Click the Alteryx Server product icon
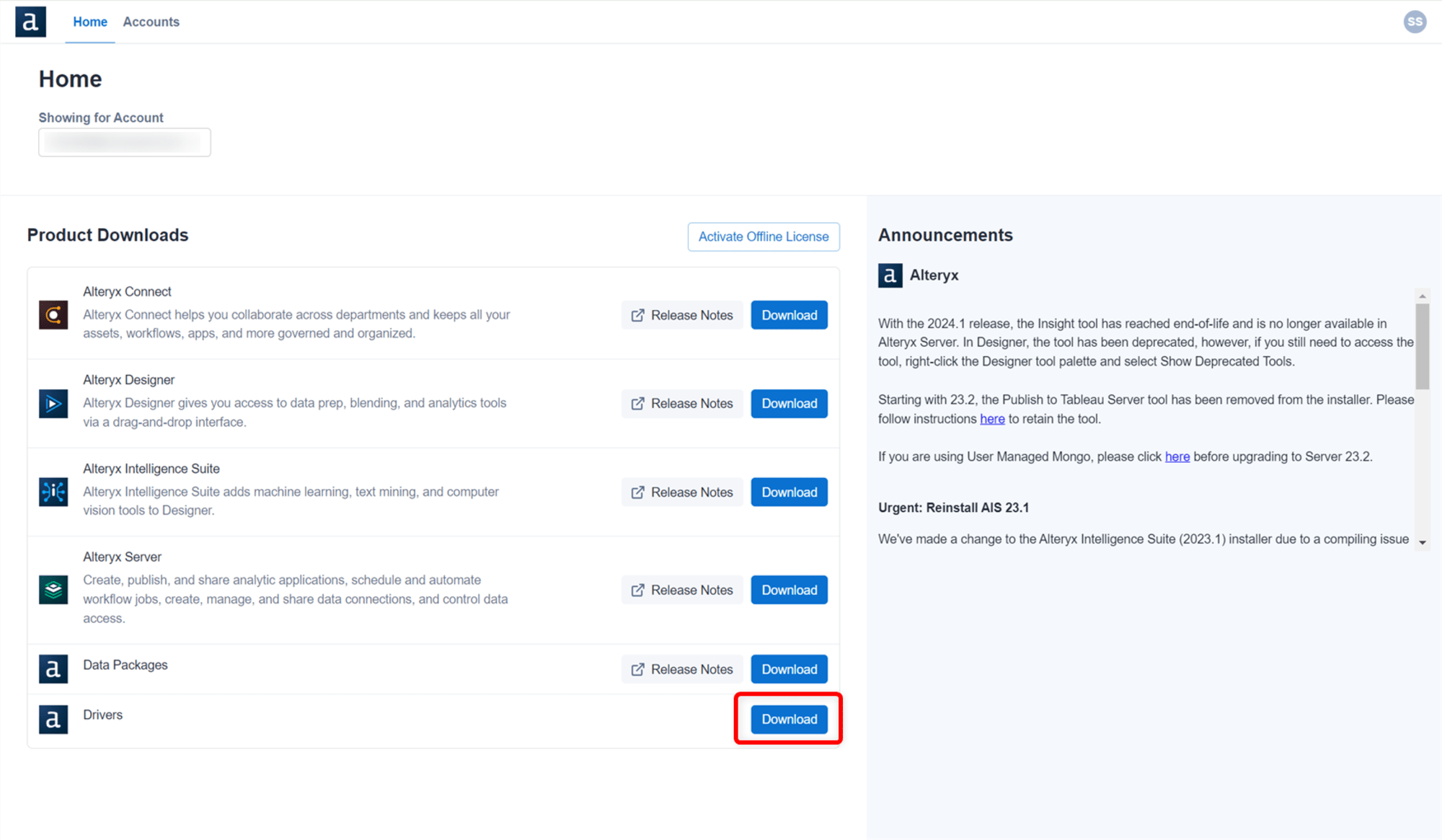This screenshot has height=840, width=1442. click(53, 590)
